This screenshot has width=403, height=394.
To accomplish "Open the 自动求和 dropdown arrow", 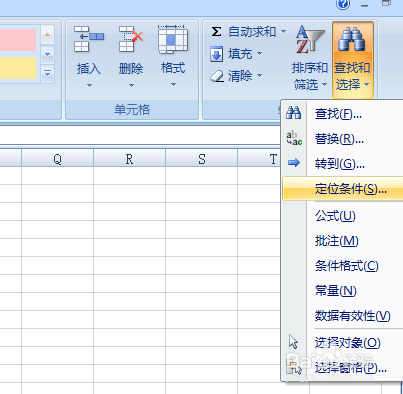I will 283,32.
